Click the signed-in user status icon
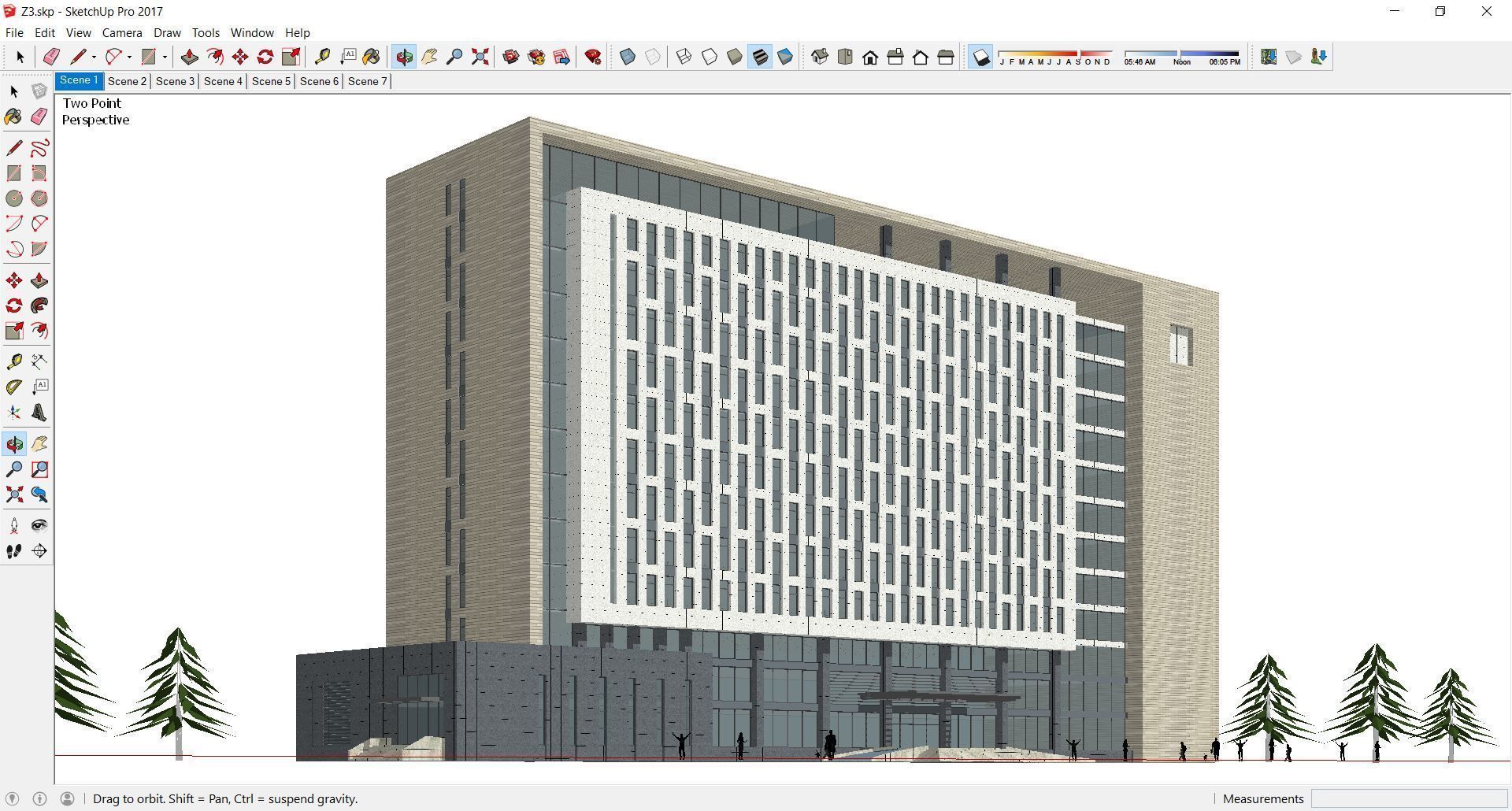The height and width of the screenshot is (811, 1512). coord(67,798)
